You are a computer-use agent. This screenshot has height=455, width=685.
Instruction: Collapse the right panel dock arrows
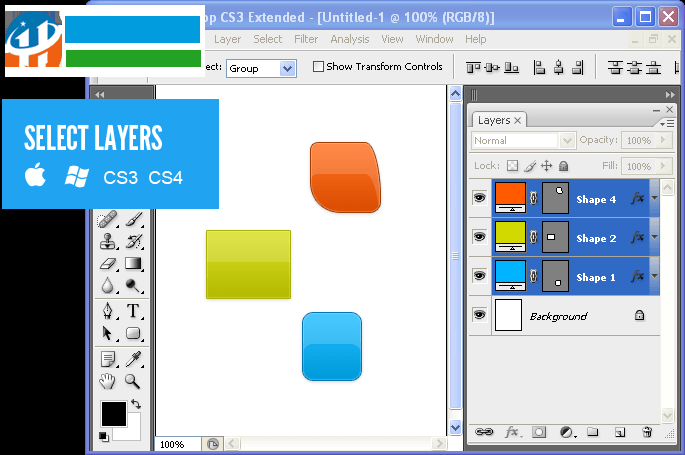click(670, 94)
